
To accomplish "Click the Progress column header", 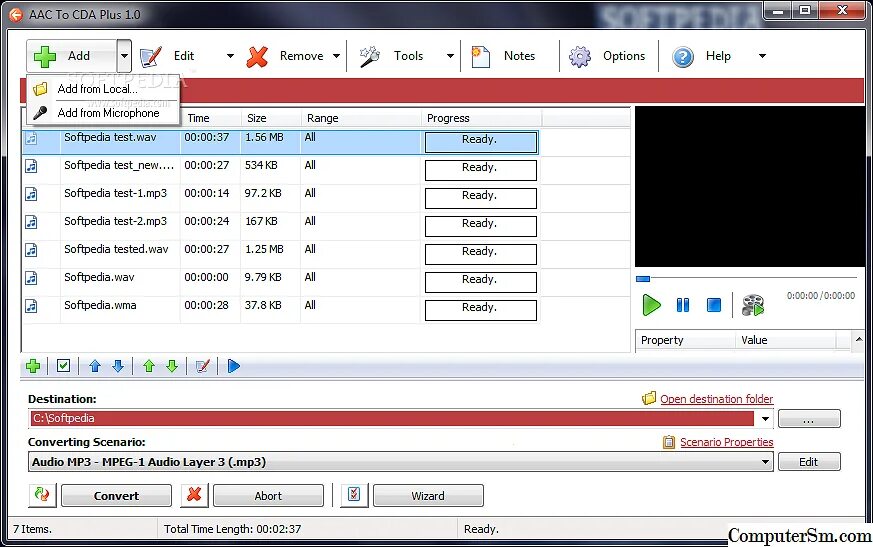I will click(482, 118).
